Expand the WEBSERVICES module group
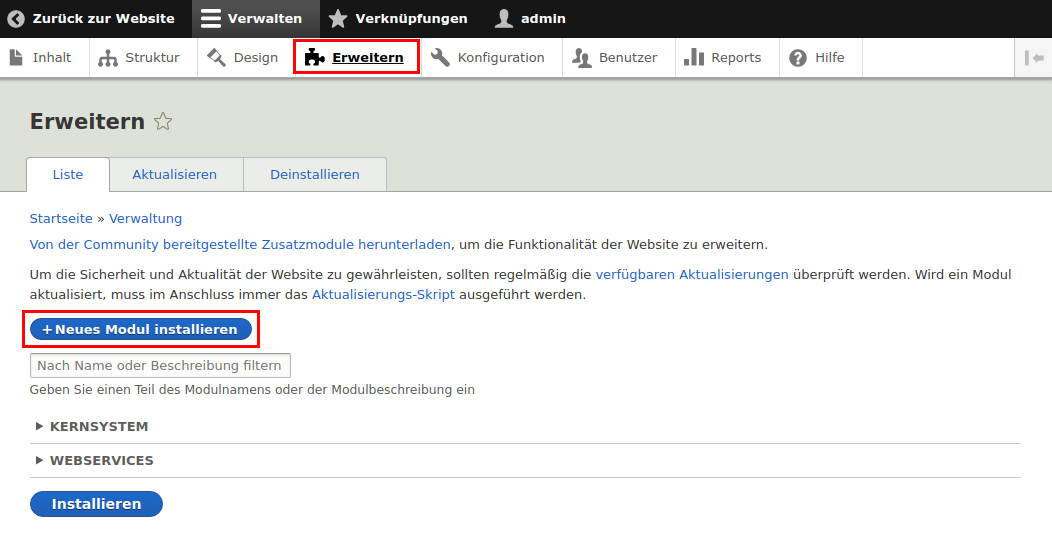The width and height of the screenshot is (1052, 551). (x=101, y=461)
